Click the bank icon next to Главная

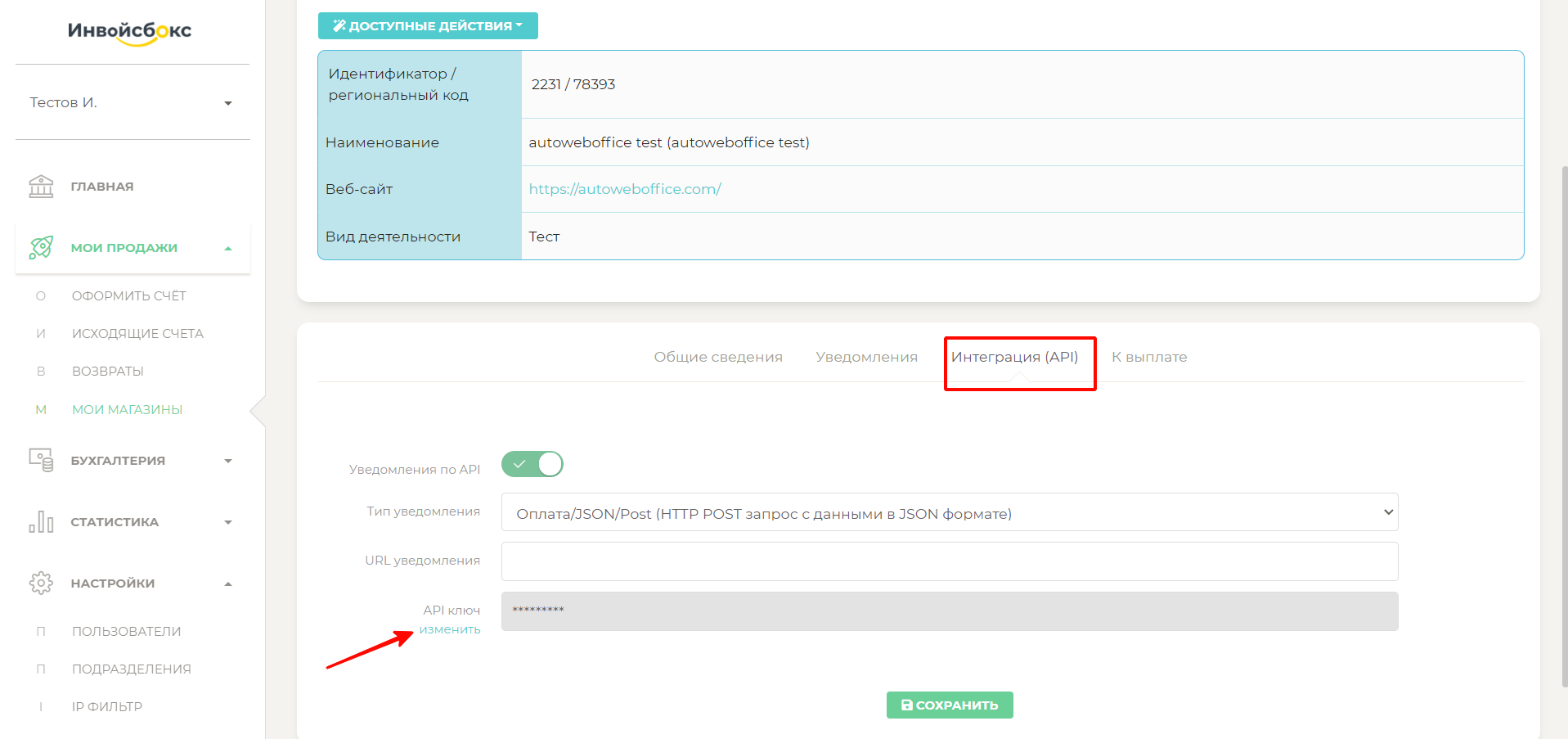[41, 187]
